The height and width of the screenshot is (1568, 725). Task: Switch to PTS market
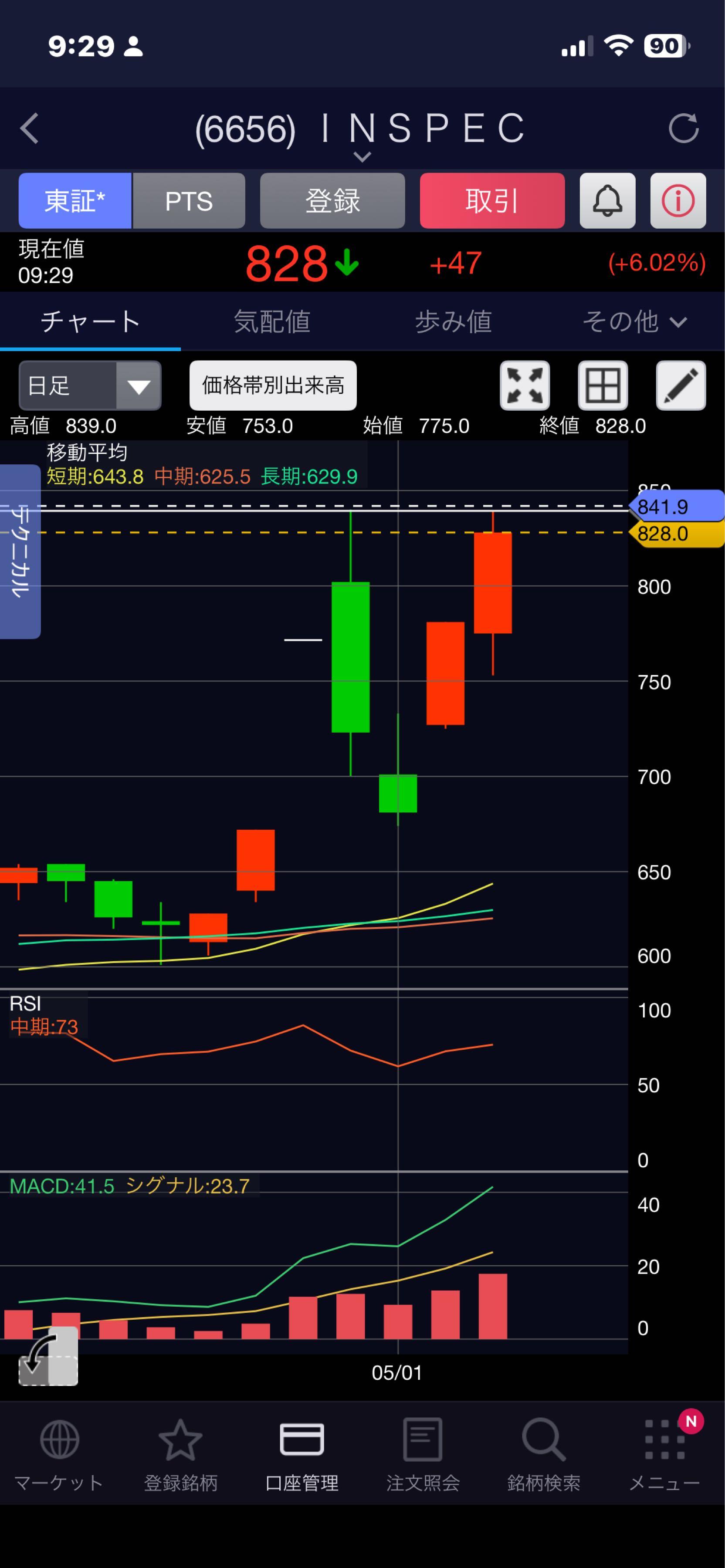189,201
